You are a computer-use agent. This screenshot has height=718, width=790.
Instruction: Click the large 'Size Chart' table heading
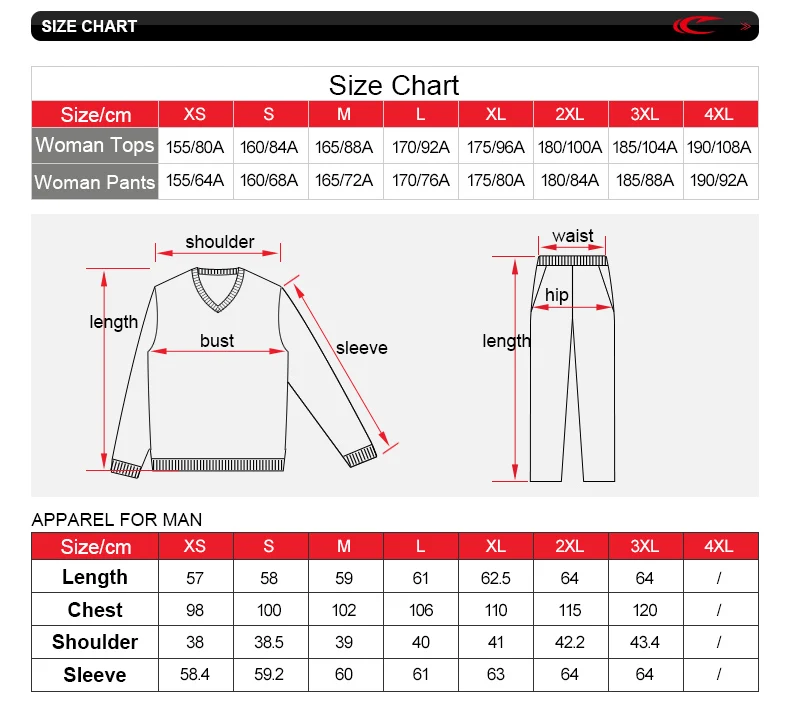tap(394, 85)
